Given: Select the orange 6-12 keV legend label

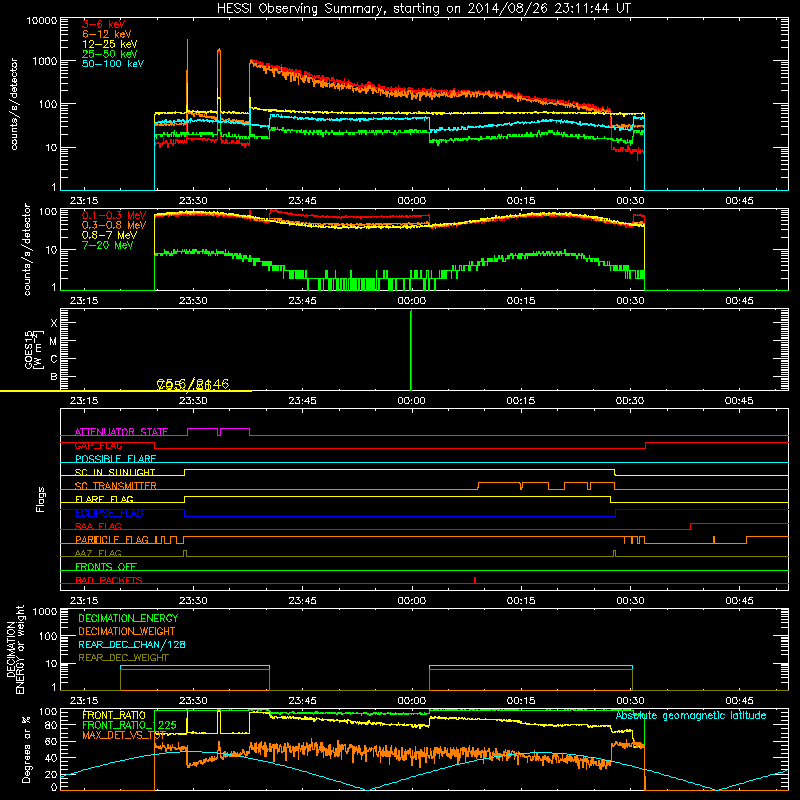Looking at the screenshot, I should pos(107,34).
